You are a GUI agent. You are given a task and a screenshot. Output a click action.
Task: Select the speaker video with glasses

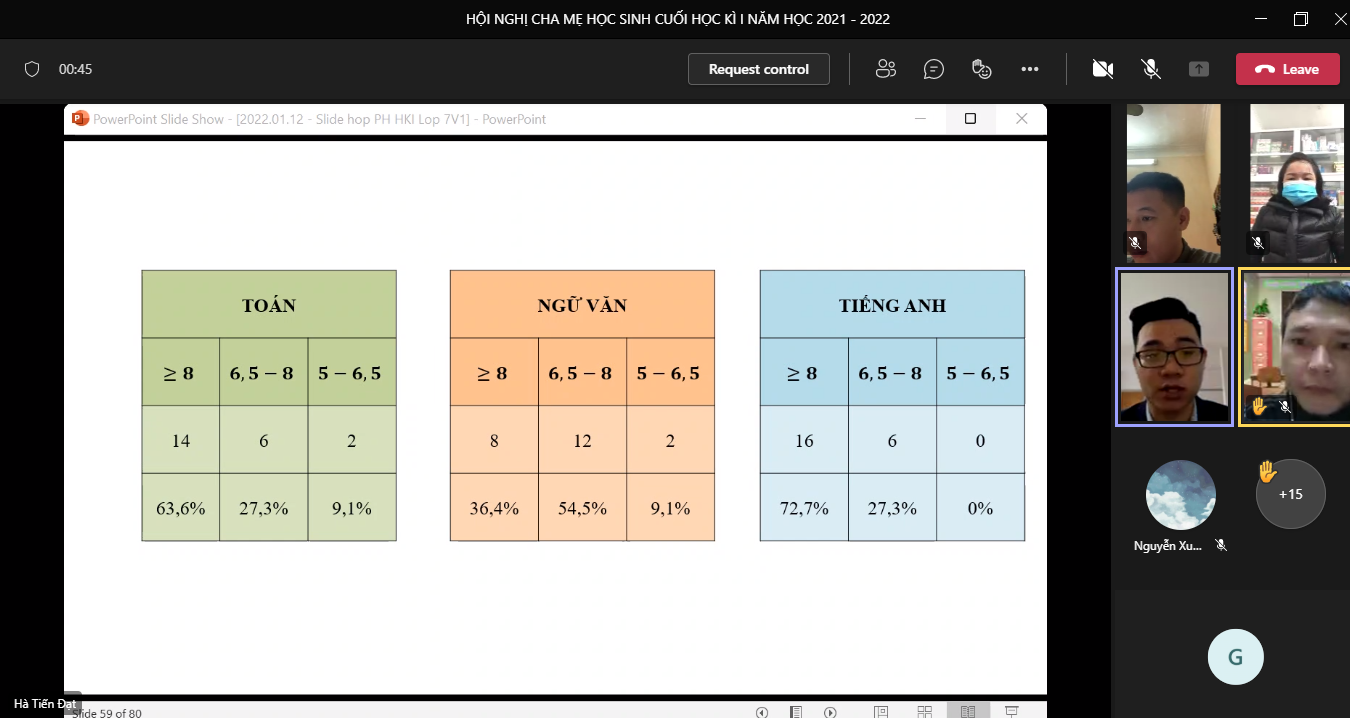point(1174,347)
